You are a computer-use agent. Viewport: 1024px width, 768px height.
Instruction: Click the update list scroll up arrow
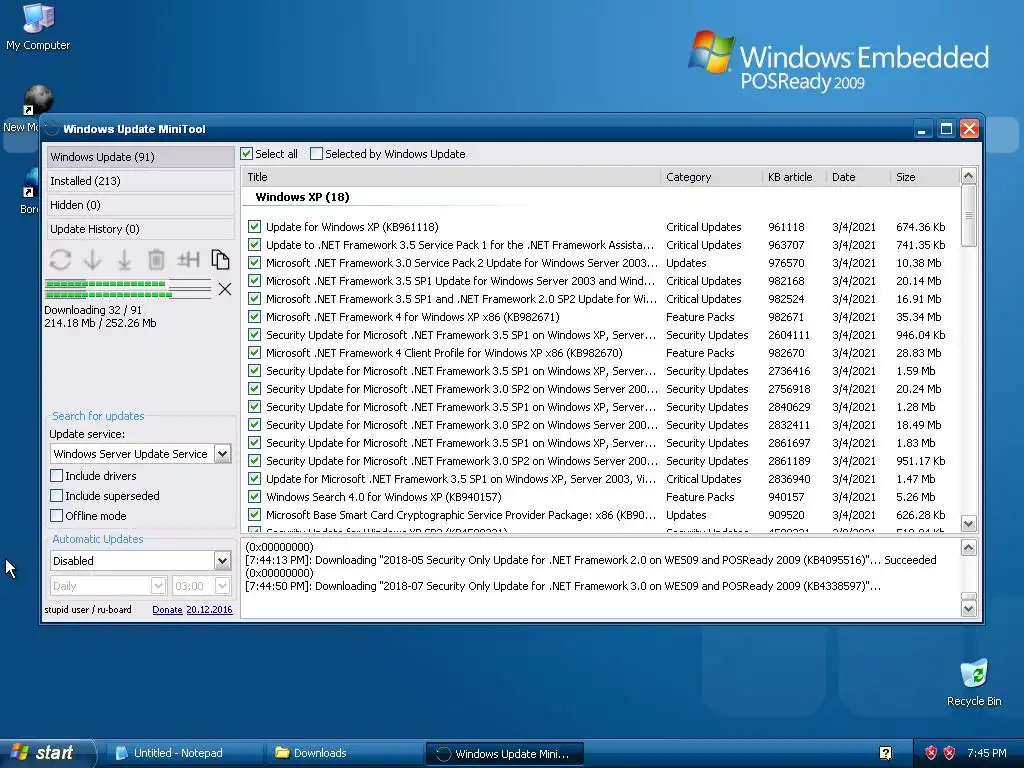968,176
